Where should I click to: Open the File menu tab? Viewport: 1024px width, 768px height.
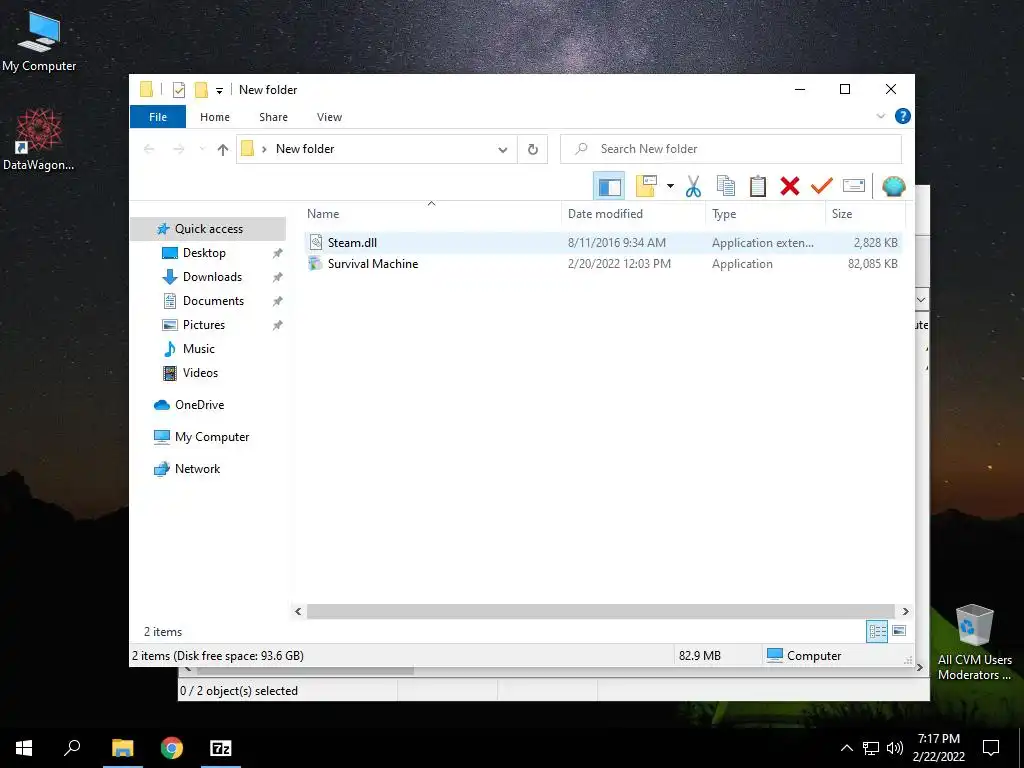click(158, 117)
